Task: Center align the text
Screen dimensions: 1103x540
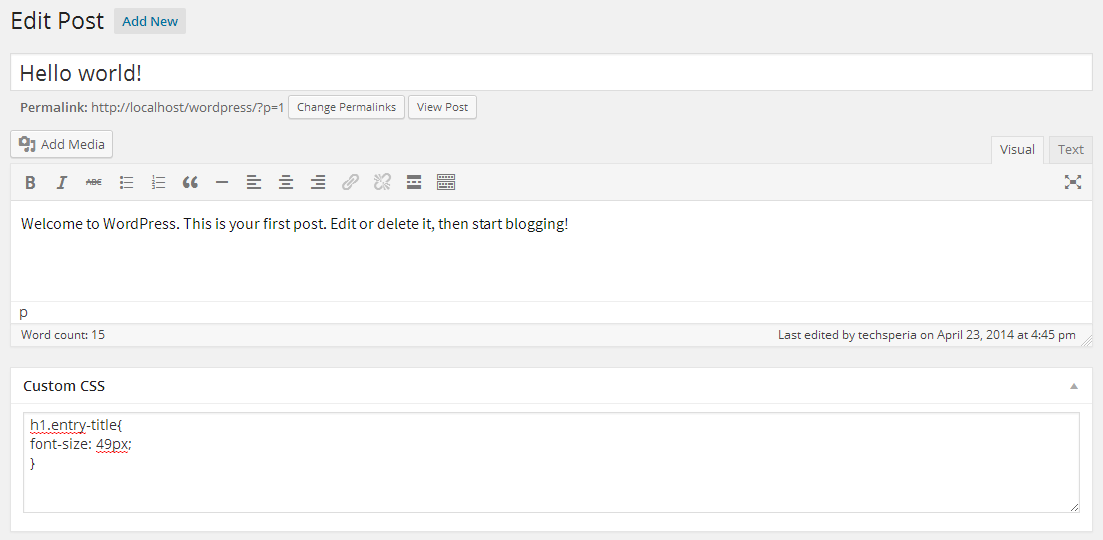Action: coord(286,183)
